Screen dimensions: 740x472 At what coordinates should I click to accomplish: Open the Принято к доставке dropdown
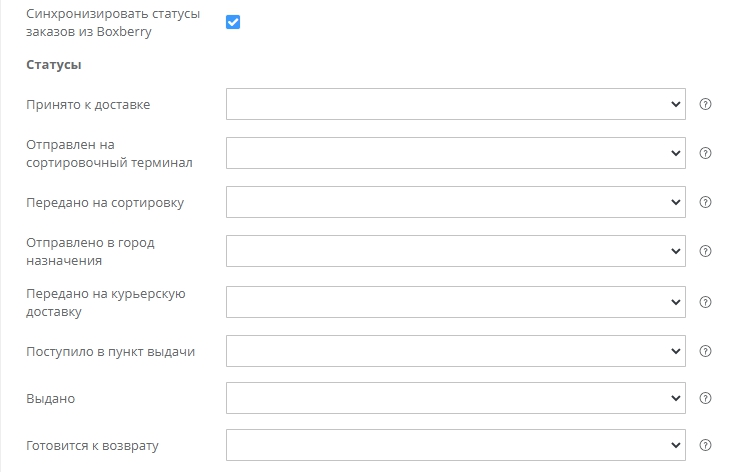(x=455, y=104)
